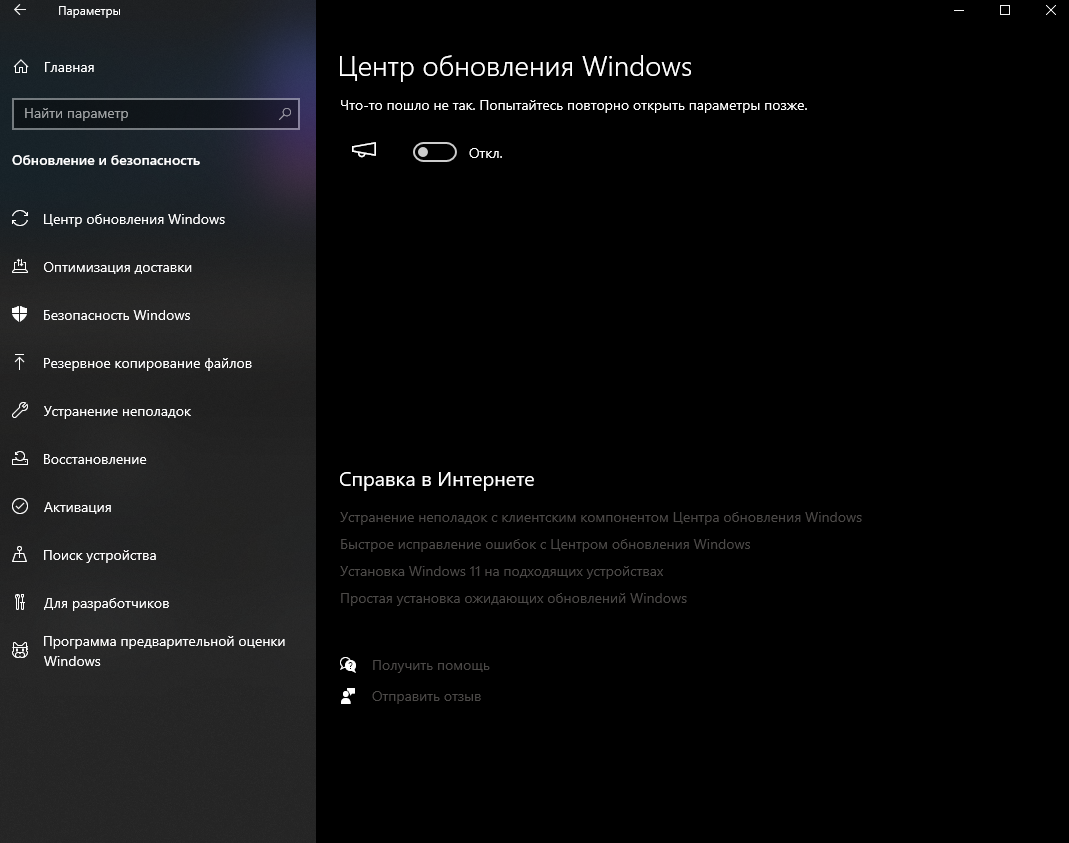Screen dimensions: 1069x843
Task: Click the back arrow icon
Action: [x=20, y=10]
